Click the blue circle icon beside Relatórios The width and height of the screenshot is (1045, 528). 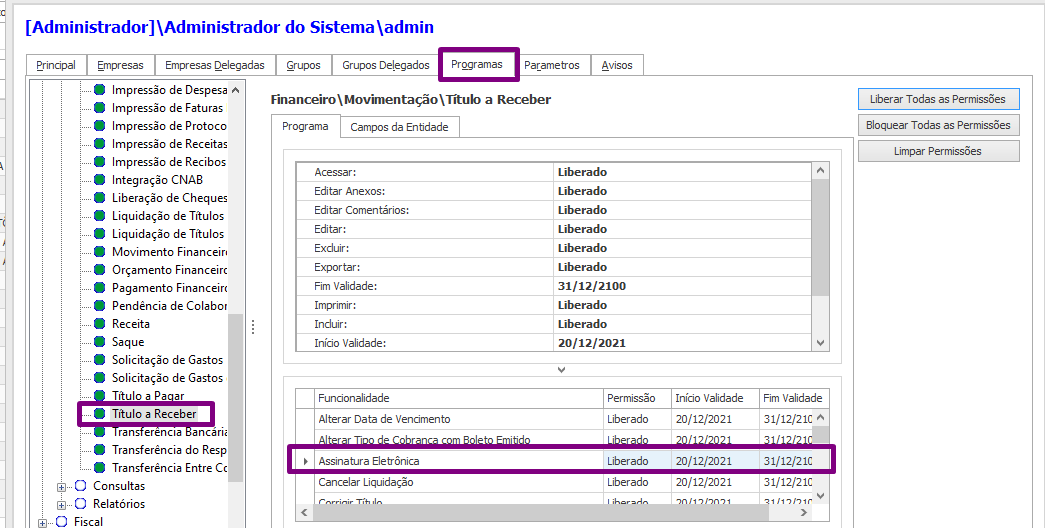point(81,504)
